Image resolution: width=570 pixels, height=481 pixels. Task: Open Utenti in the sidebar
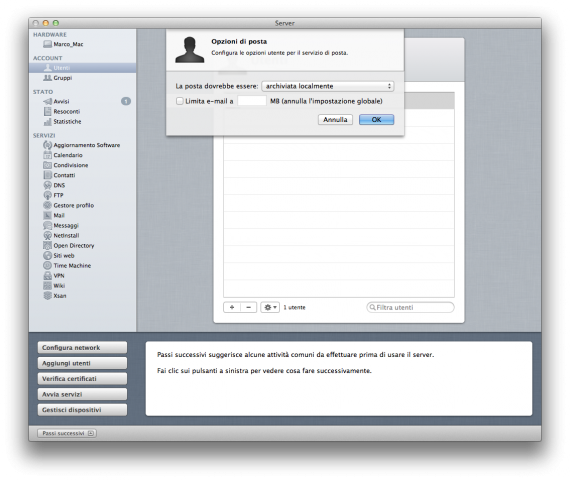click(x=83, y=68)
